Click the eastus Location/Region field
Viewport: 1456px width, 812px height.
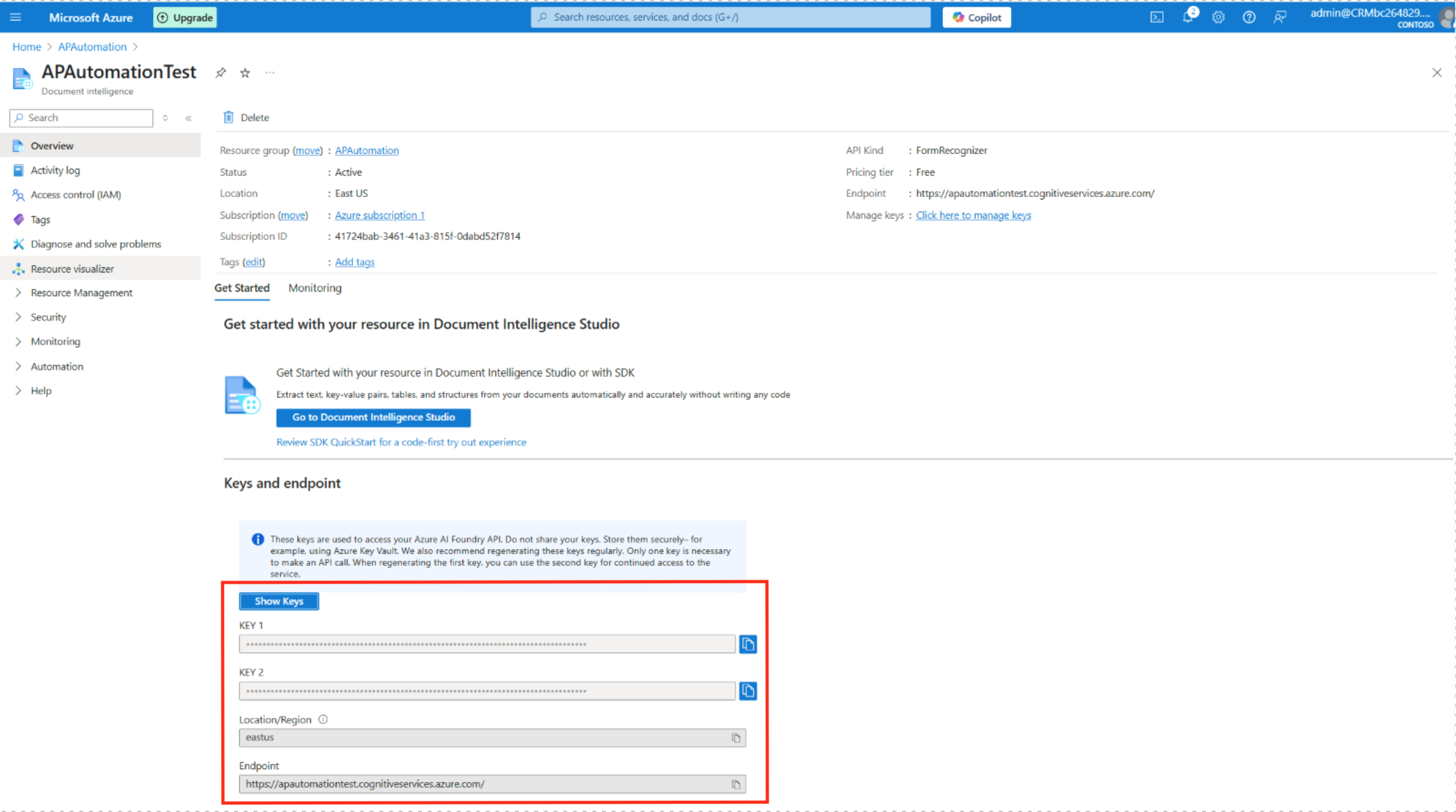coord(492,737)
